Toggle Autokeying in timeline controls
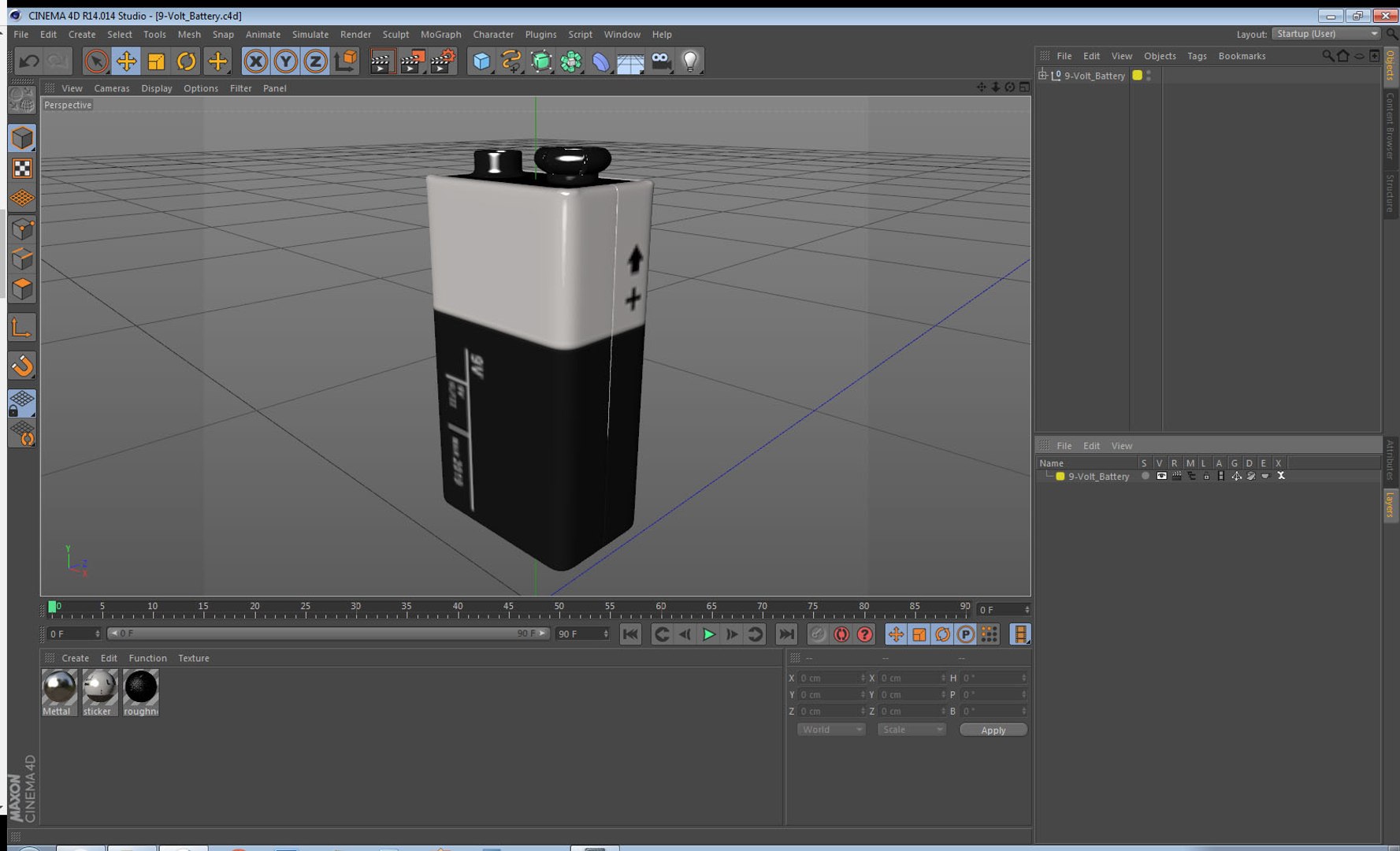This screenshot has width=1400, height=851. coord(841,634)
